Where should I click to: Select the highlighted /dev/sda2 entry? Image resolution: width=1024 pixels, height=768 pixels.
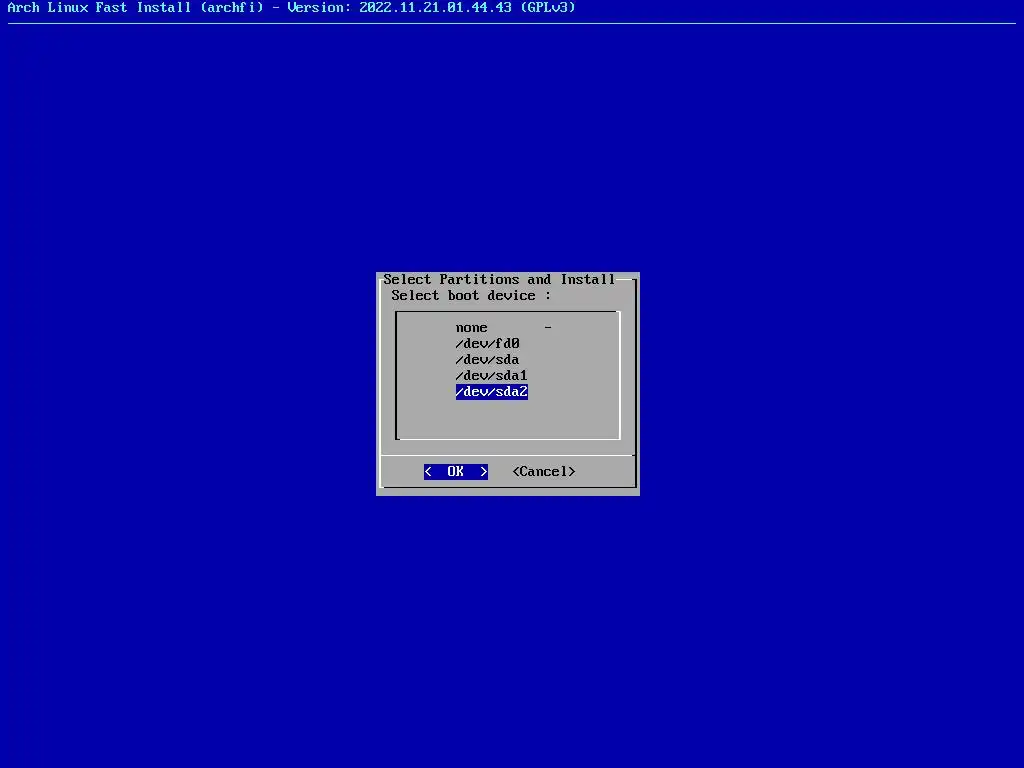(x=491, y=392)
